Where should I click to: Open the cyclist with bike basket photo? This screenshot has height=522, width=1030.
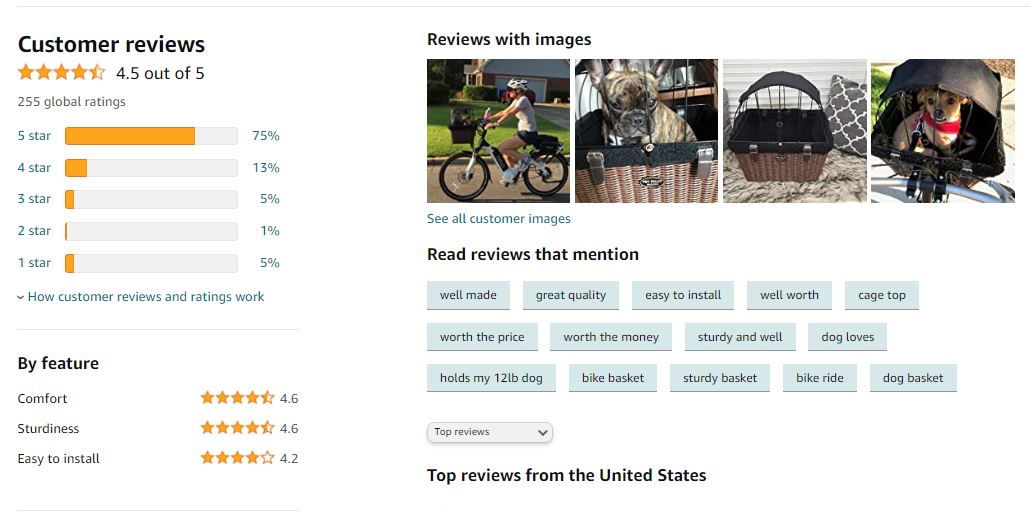click(498, 131)
